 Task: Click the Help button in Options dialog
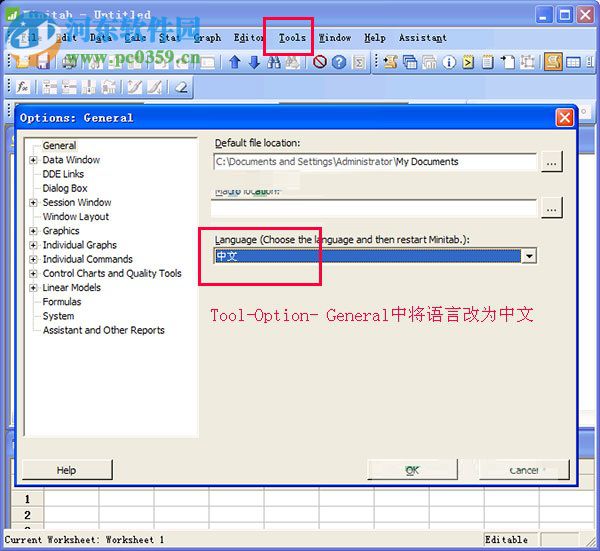point(67,470)
